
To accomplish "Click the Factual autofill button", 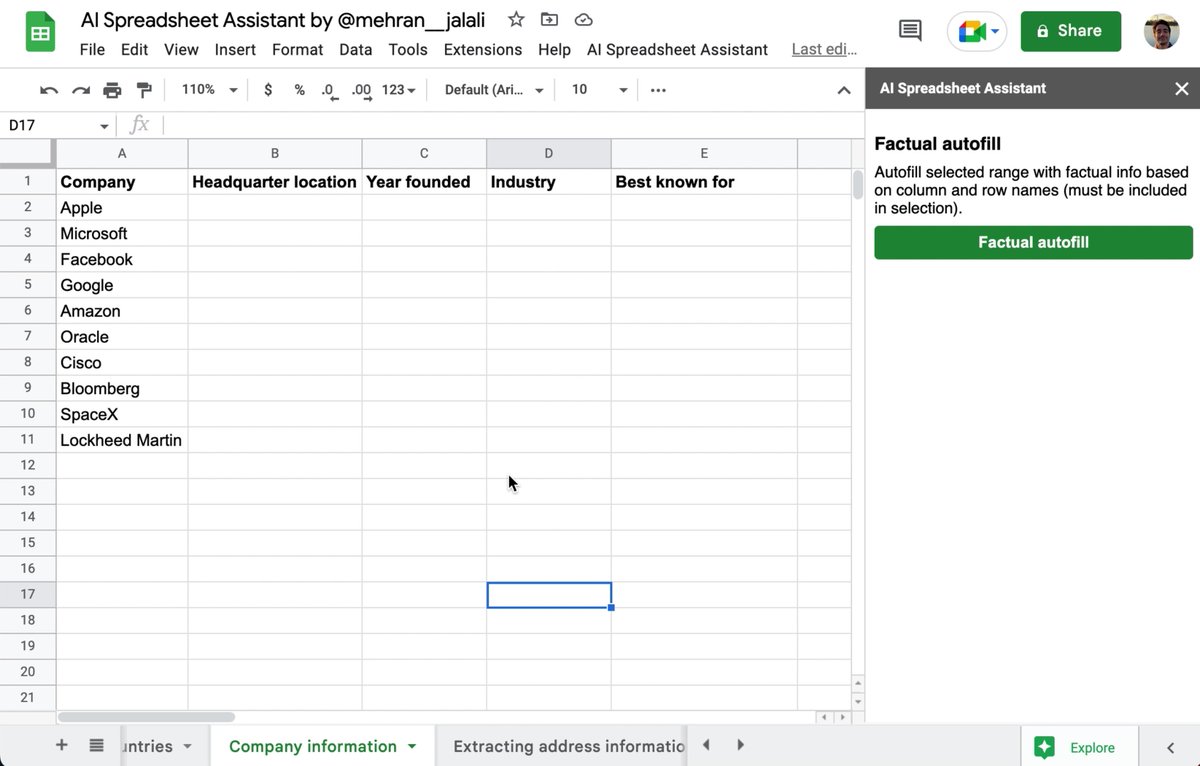I will pyautogui.click(x=1033, y=242).
